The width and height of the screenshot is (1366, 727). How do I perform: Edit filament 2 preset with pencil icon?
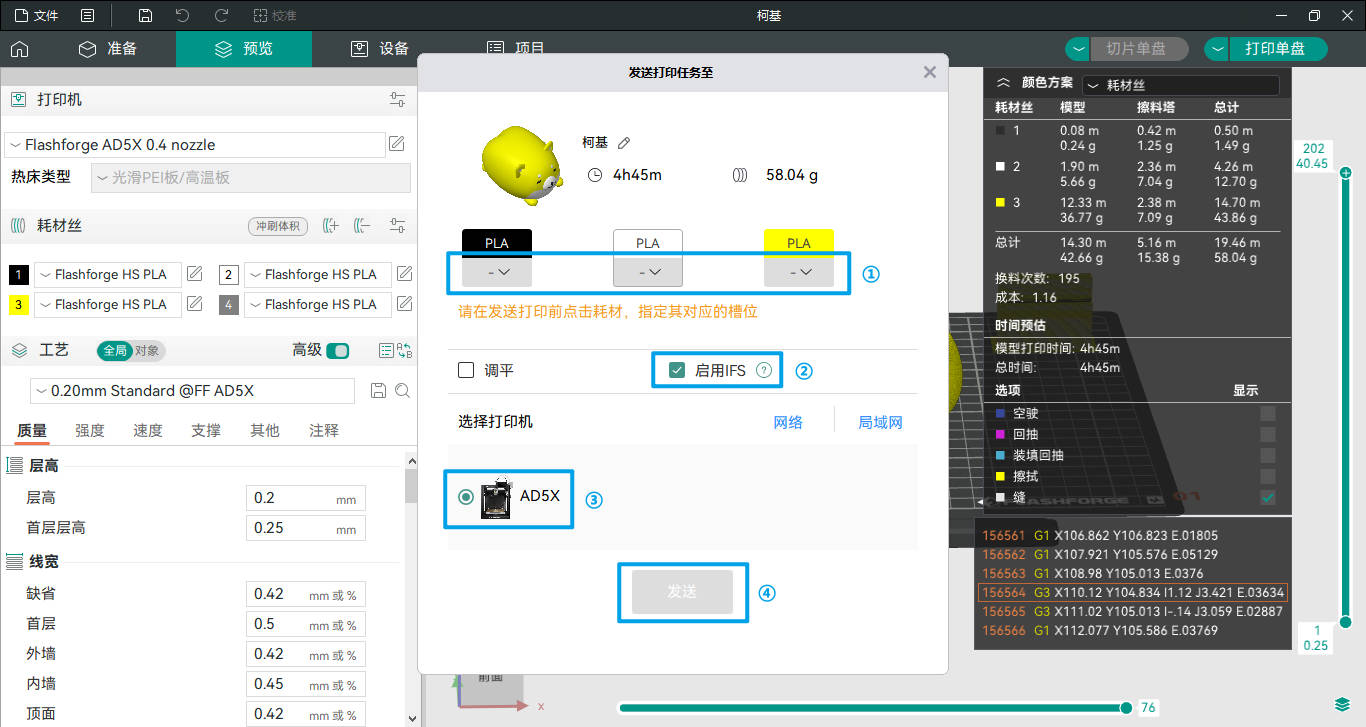coord(405,274)
